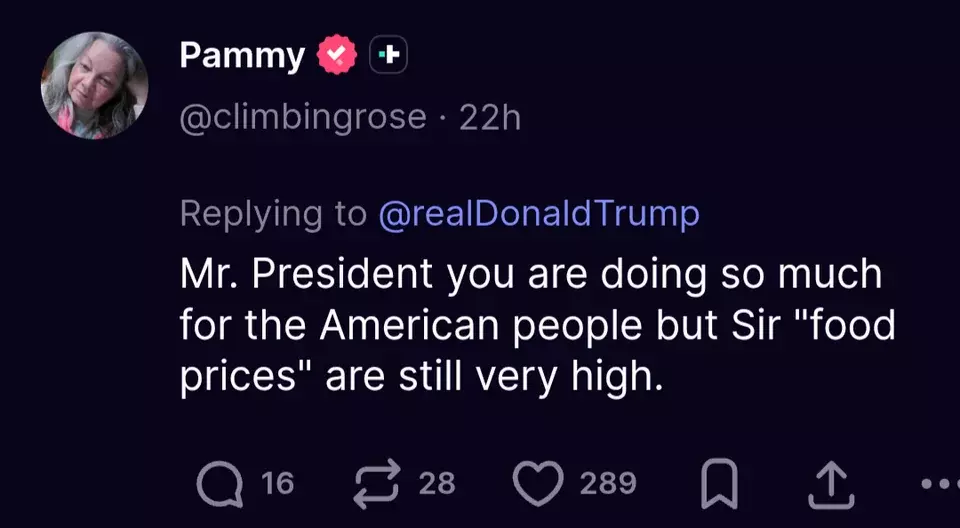Click the like count 289

(608, 483)
